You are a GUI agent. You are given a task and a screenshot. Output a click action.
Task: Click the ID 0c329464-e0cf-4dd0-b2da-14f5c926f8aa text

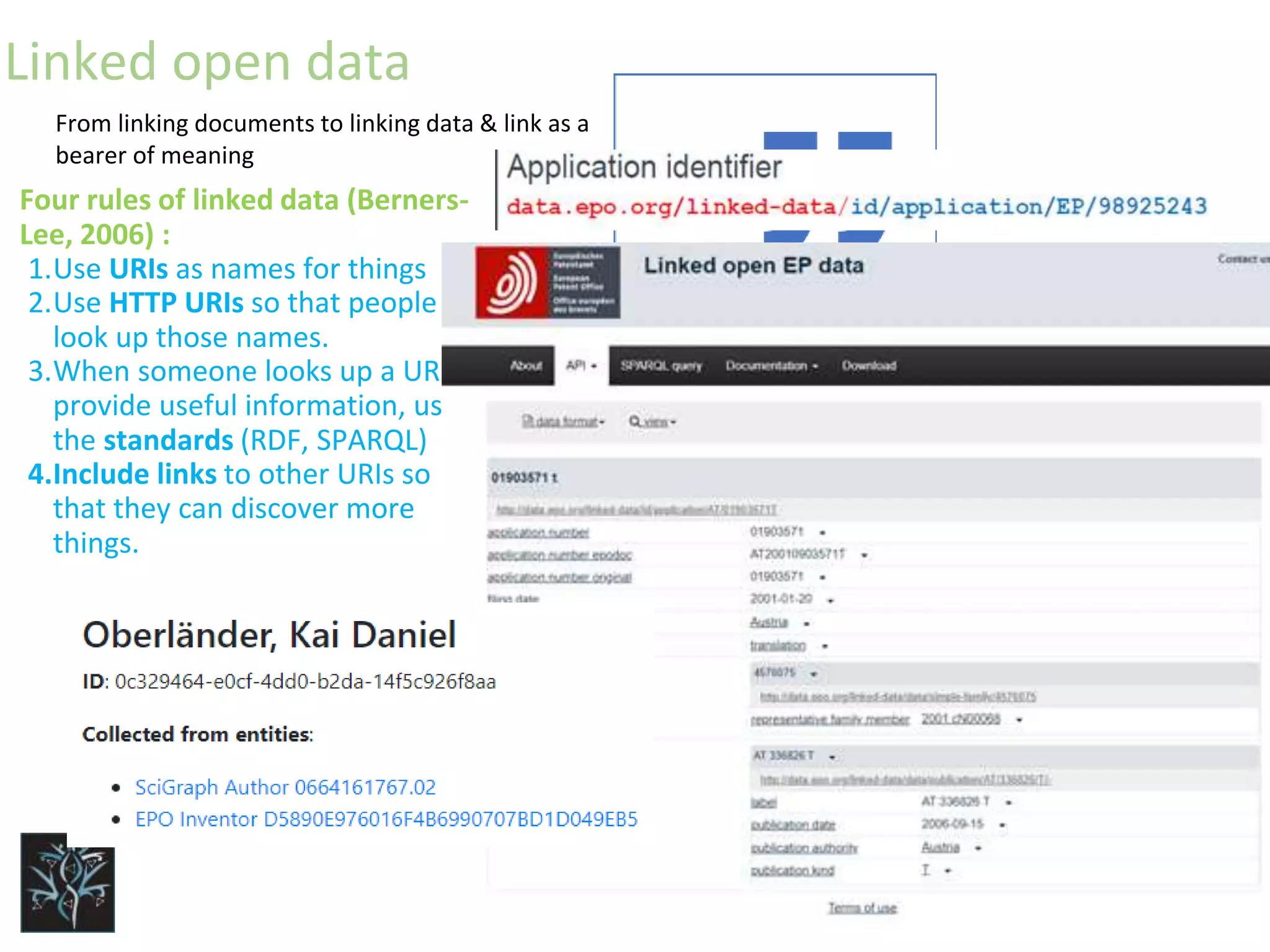[x=289, y=682]
